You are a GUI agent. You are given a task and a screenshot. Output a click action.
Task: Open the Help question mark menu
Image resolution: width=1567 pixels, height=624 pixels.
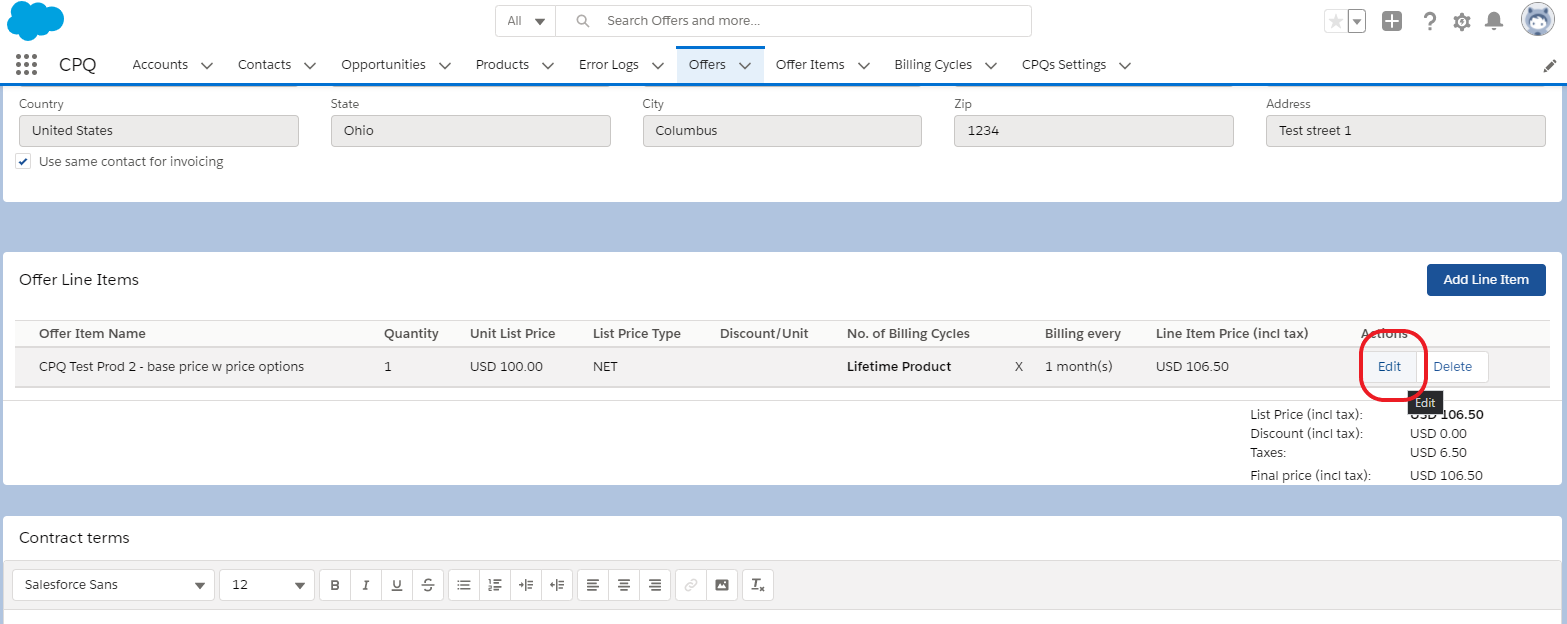1430,21
